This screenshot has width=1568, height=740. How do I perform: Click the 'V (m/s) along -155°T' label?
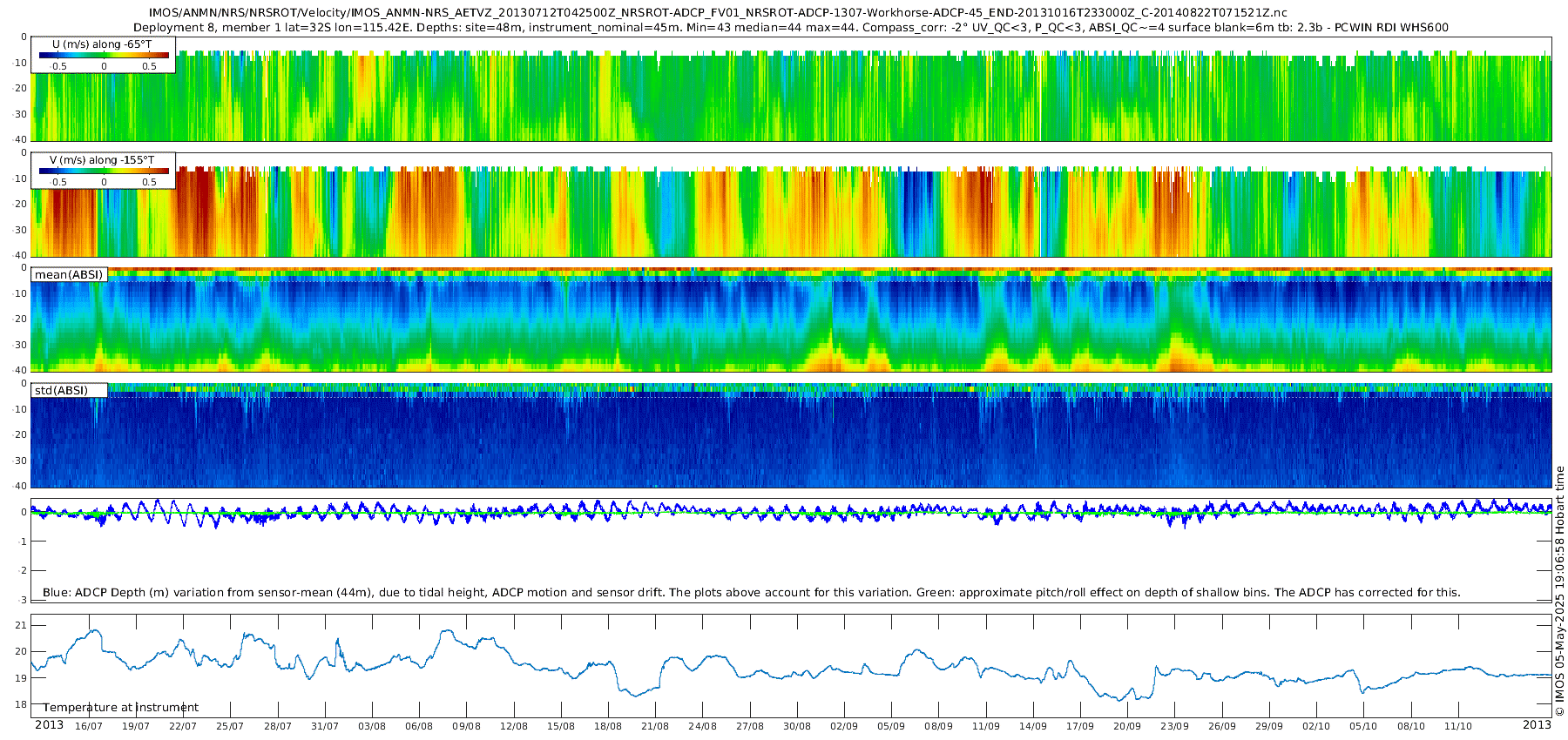(x=102, y=160)
